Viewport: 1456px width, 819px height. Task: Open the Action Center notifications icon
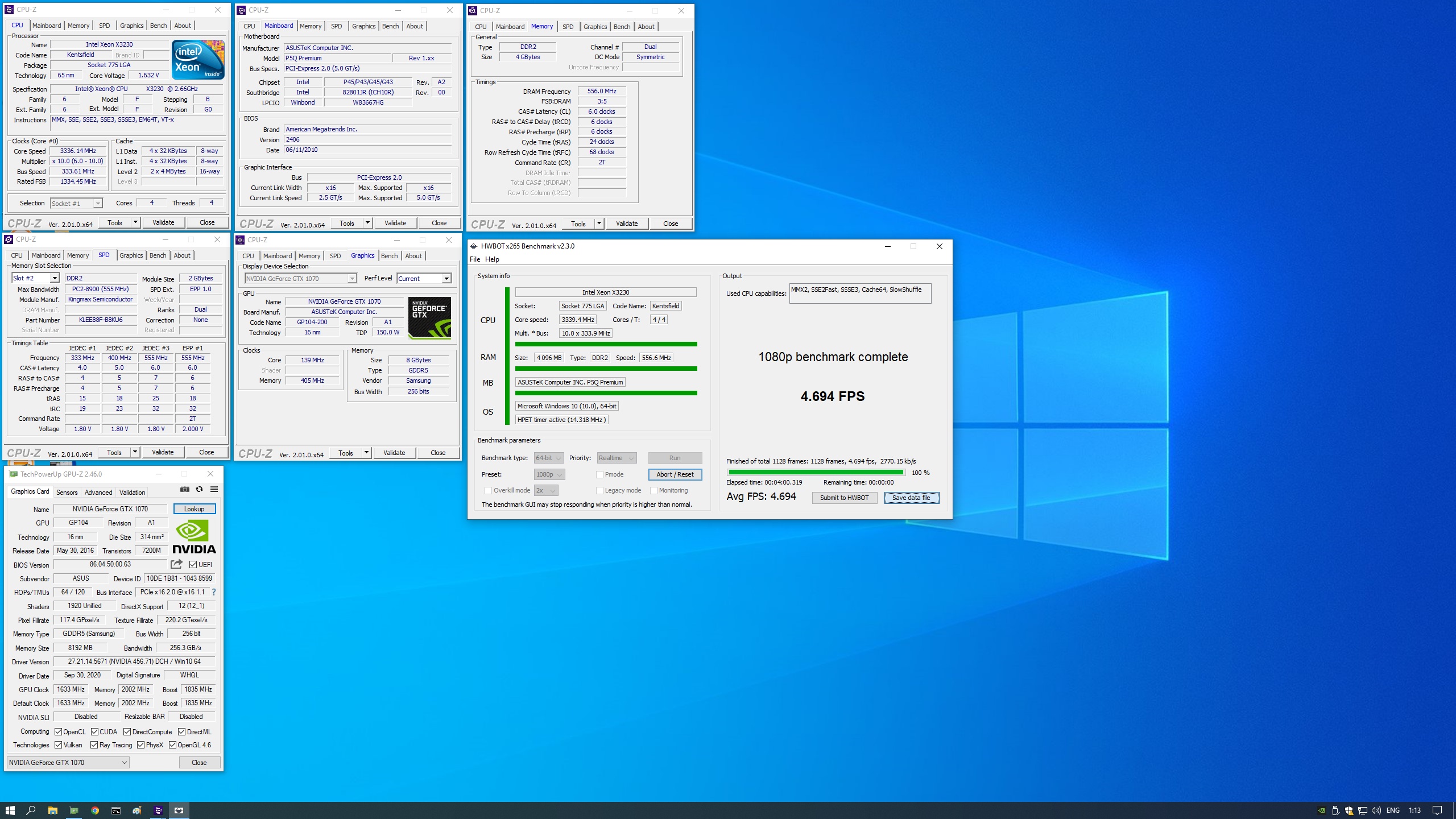tap(1437, 810)
